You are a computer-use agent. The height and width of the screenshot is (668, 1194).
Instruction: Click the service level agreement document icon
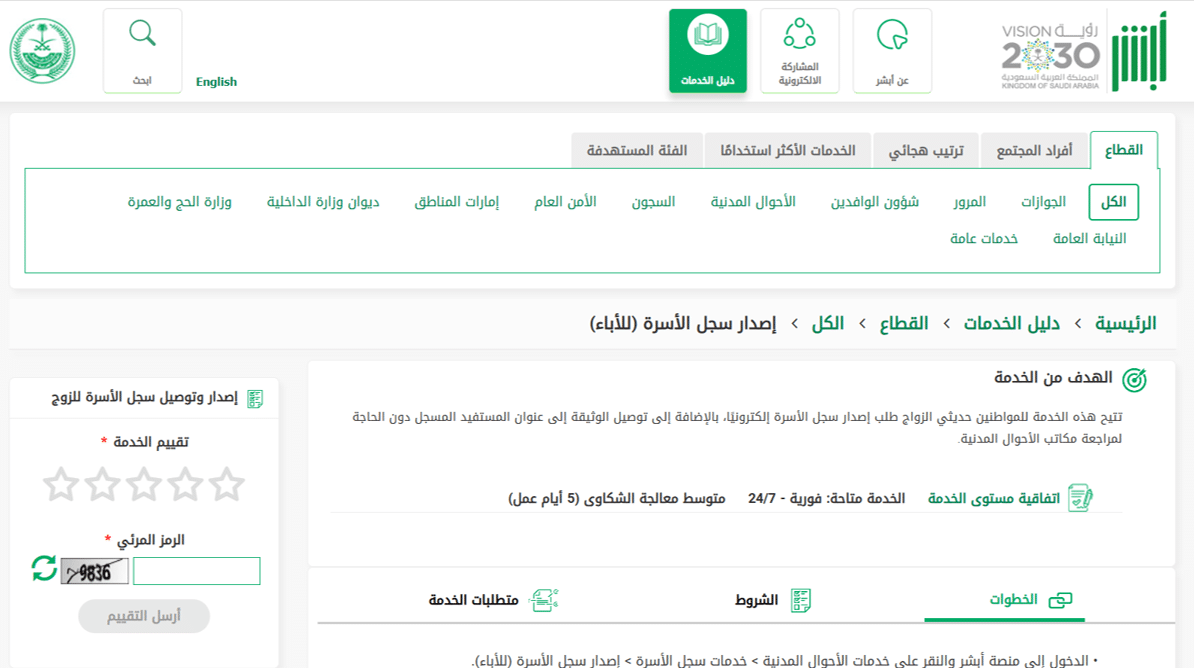click(x=1080, y=498)
